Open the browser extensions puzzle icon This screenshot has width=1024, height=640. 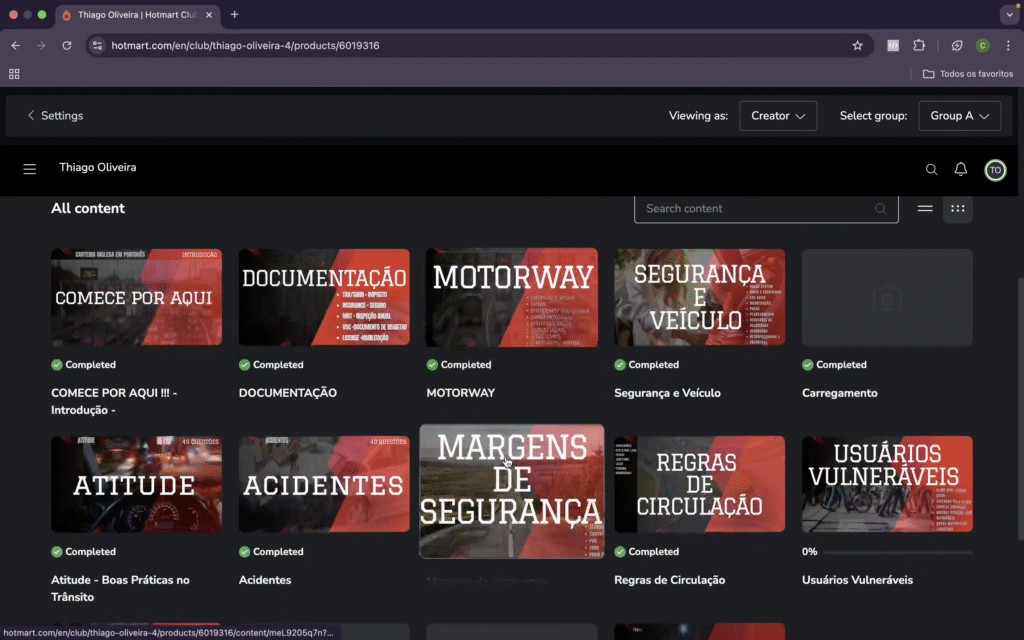(x=919, y=45)
